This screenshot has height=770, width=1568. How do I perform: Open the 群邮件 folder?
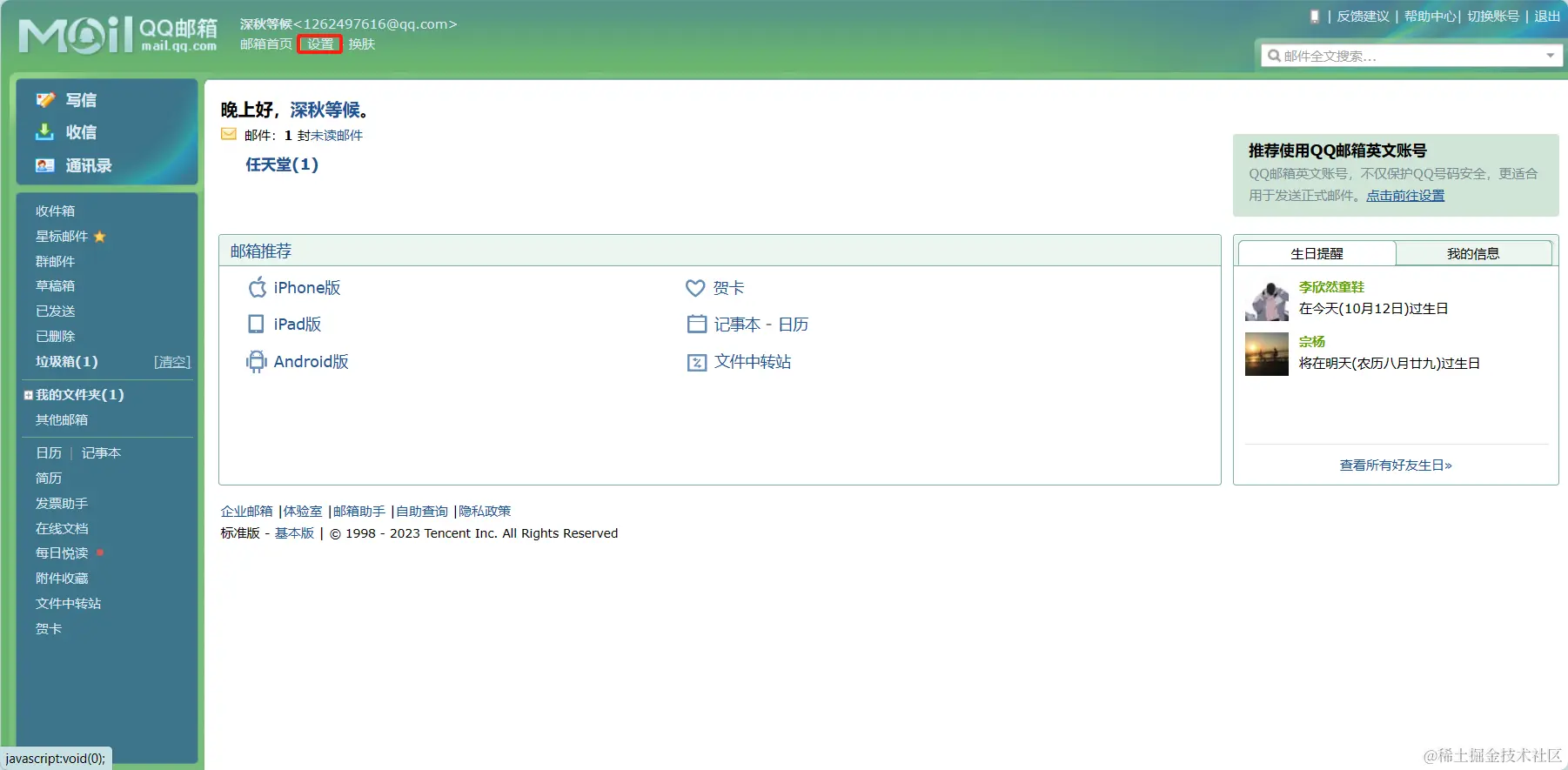pyautogui.click(x=55, y=262)
